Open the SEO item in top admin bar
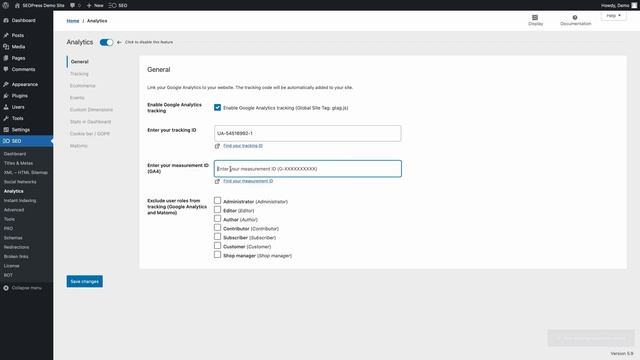This screenshot has height=360, width=640. [118, 5]
